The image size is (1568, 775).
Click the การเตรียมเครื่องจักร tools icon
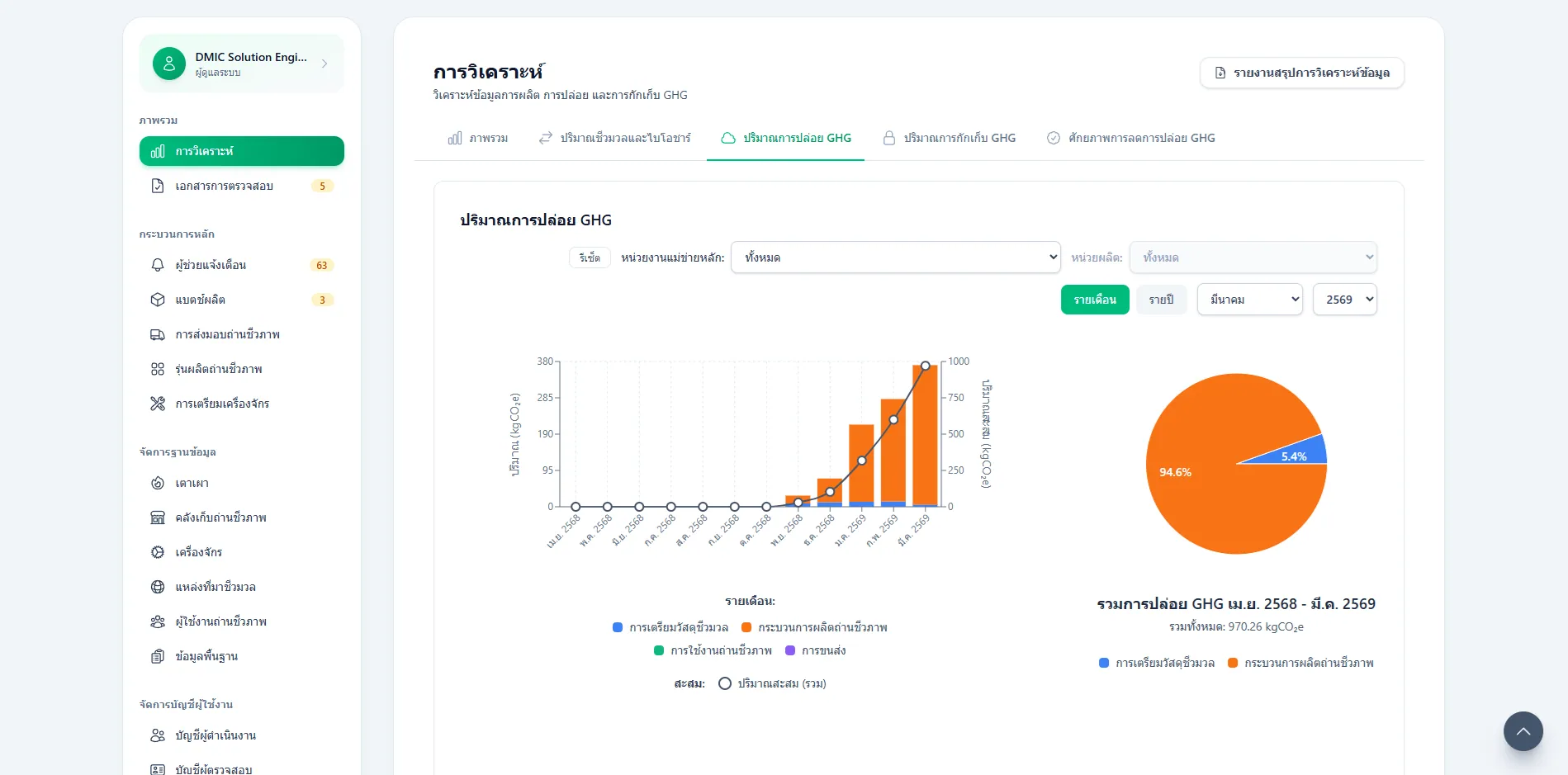click(158, 404)
